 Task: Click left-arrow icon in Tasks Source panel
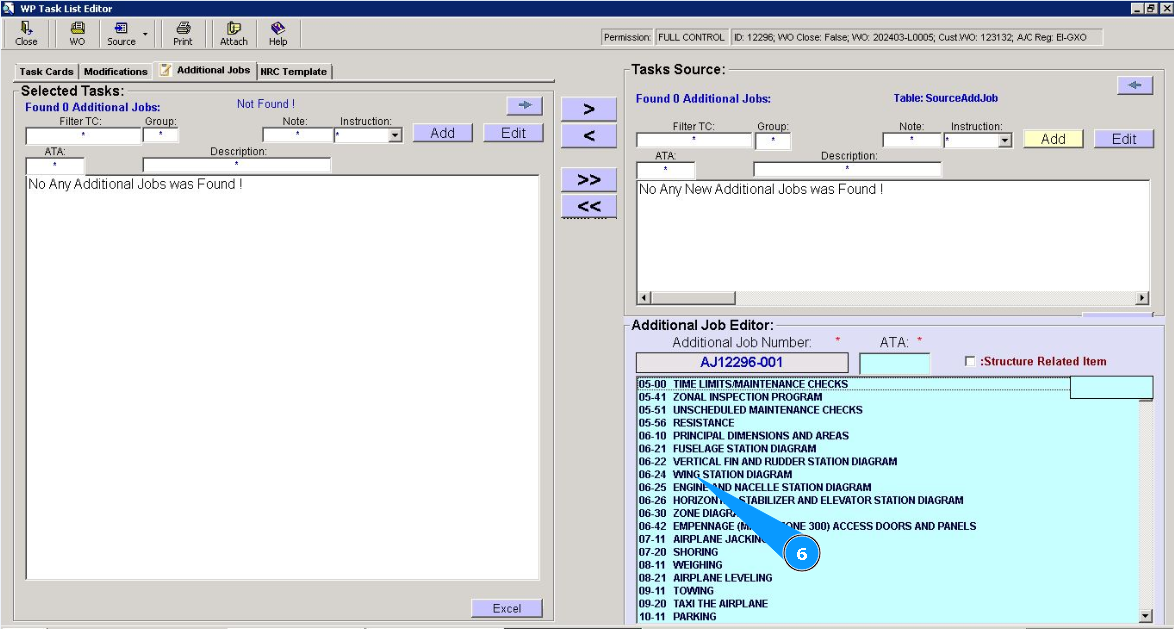(1135, 85)
